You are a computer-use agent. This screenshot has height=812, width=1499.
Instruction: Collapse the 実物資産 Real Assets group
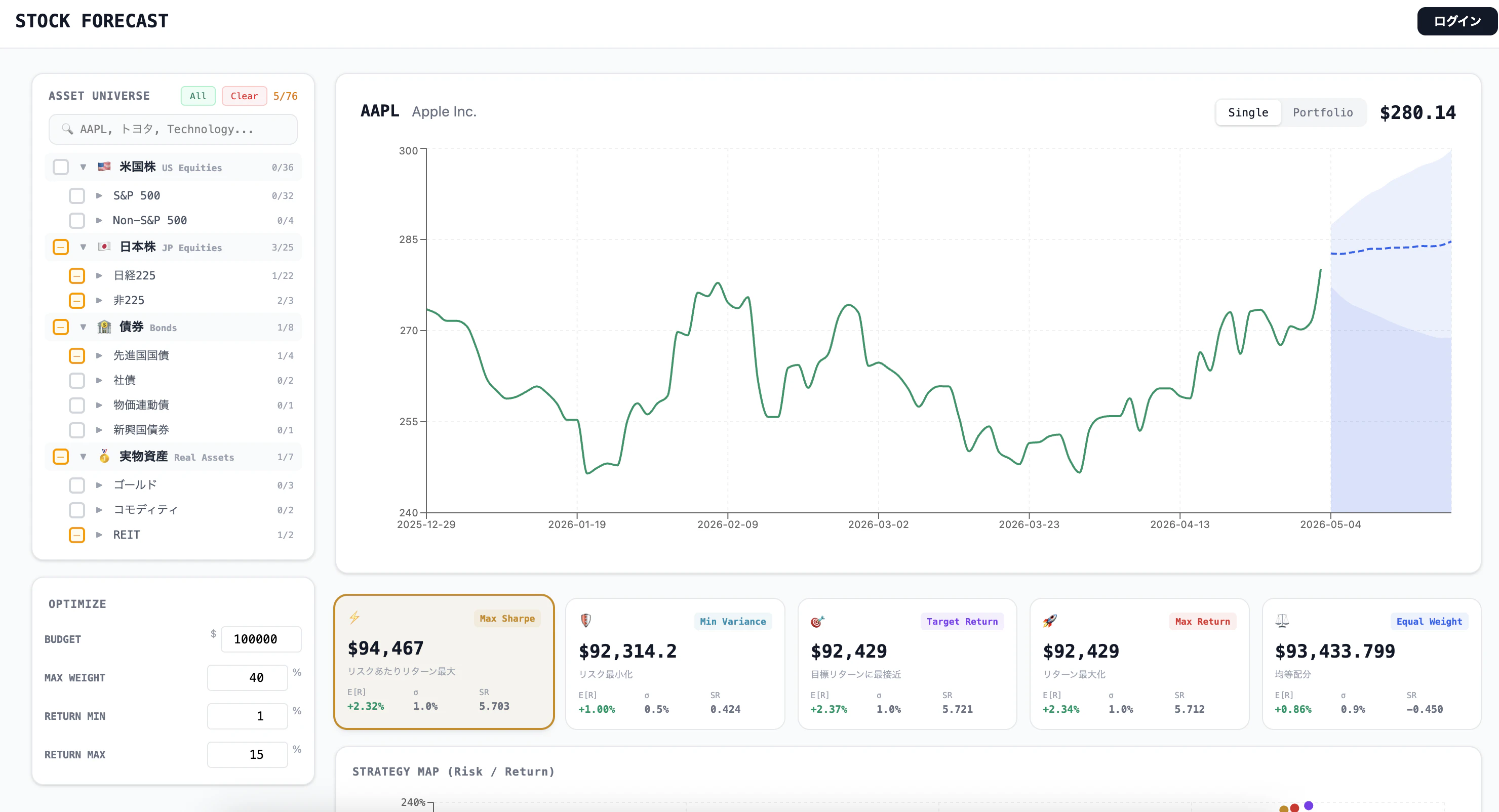tap(83, 457)
